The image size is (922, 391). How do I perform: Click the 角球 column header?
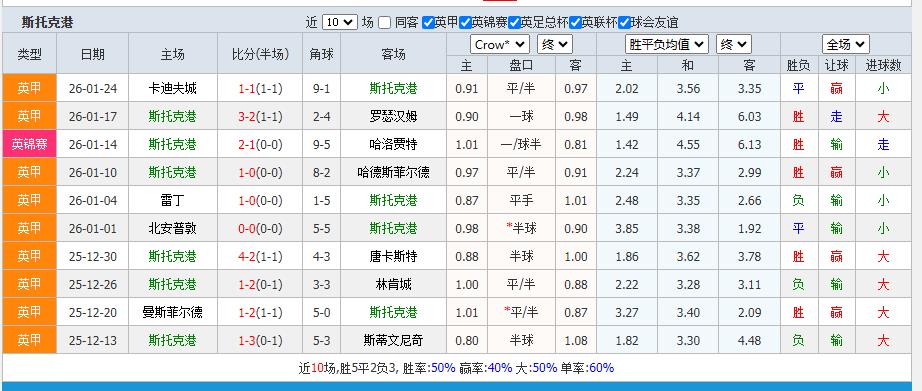(x=322, y=54)
